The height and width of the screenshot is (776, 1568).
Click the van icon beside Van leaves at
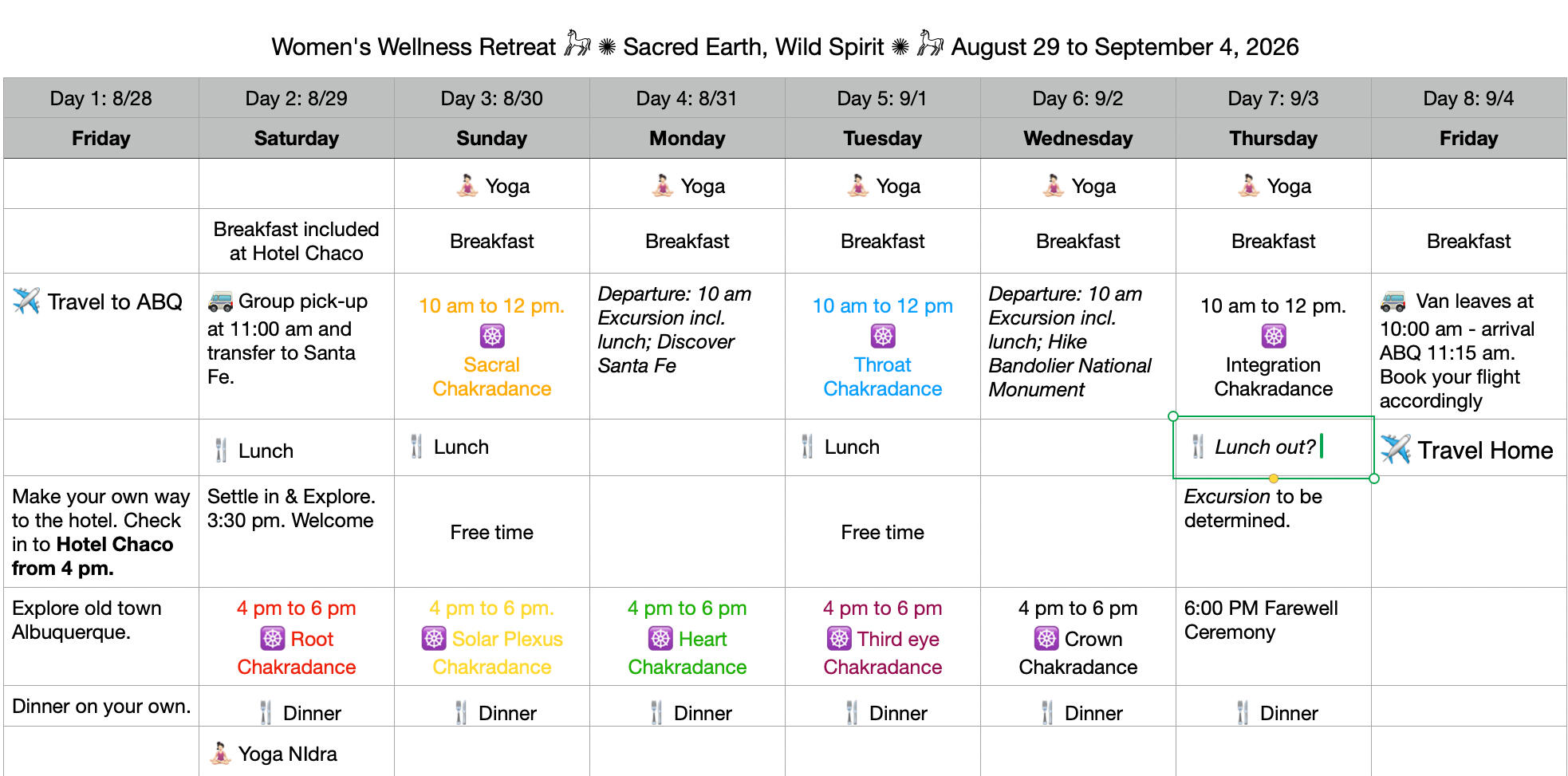(x=1393, y=301)
